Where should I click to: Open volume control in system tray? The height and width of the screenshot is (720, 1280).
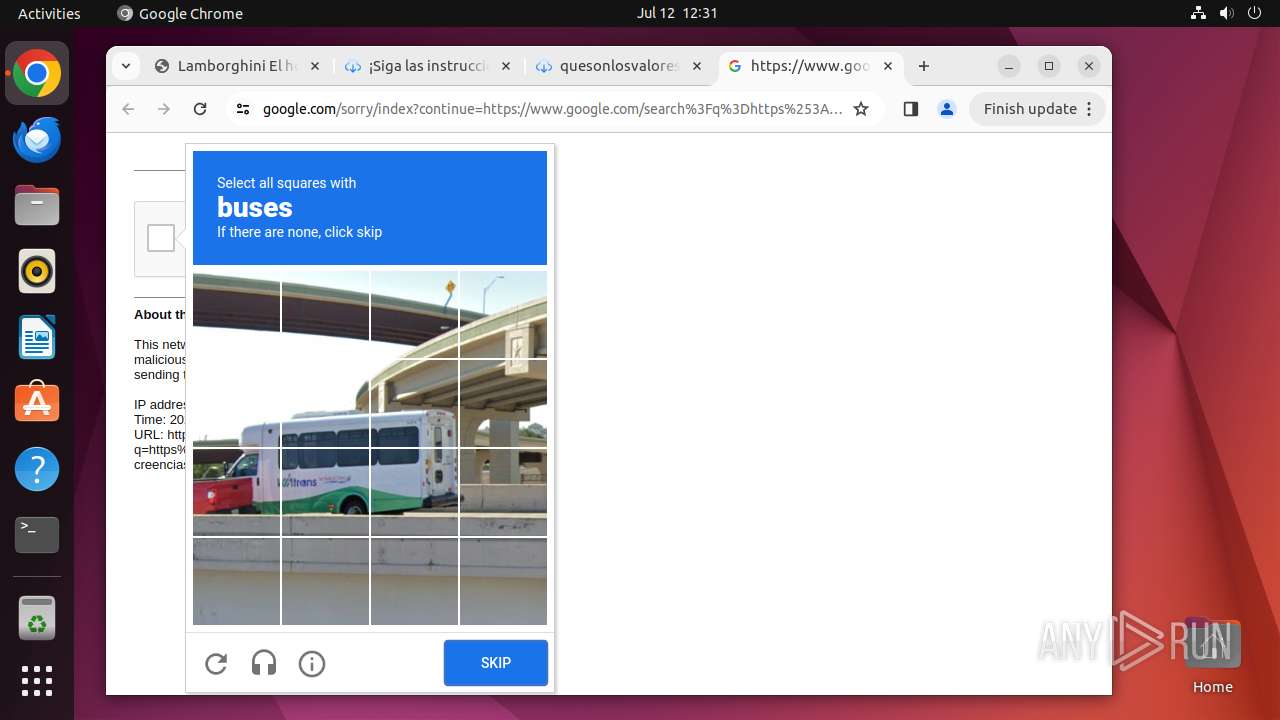pos(1226,13)
